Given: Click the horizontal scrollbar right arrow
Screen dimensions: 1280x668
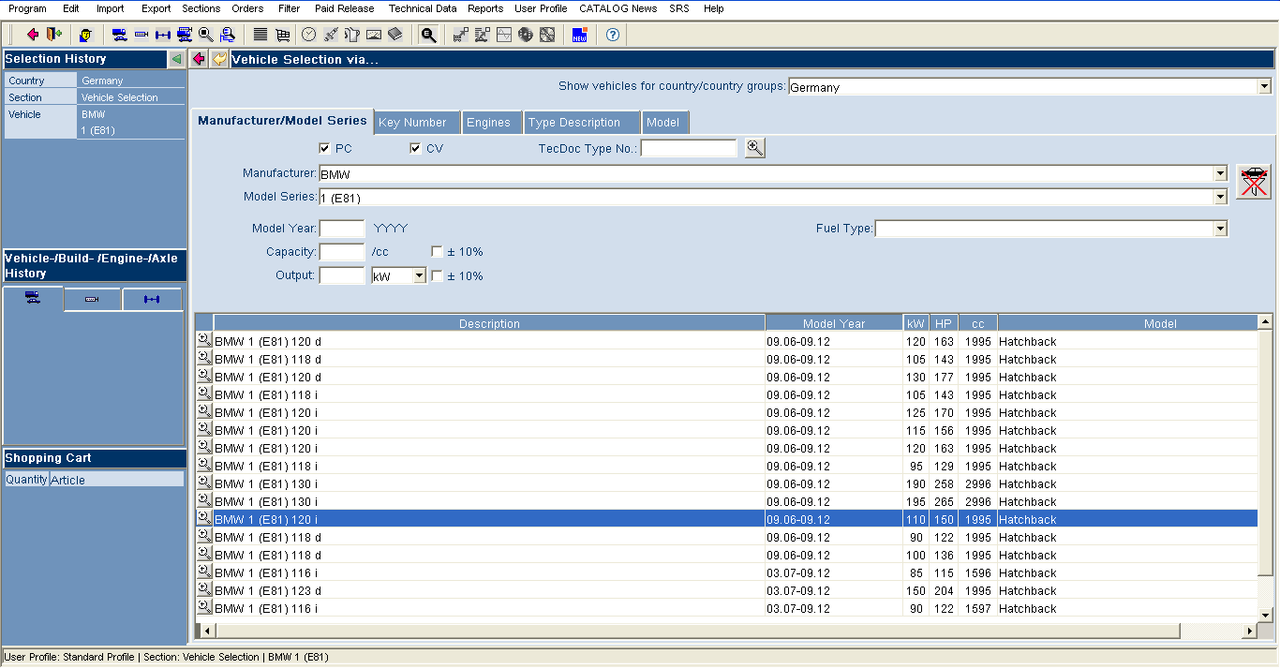Looking at the screenshot, I should tap(1248, 631).
